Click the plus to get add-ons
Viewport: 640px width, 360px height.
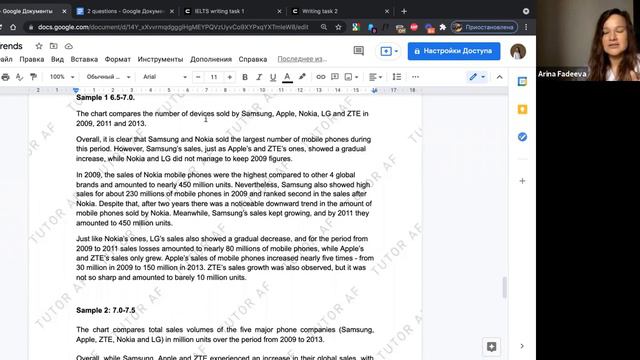click(522, 181)
